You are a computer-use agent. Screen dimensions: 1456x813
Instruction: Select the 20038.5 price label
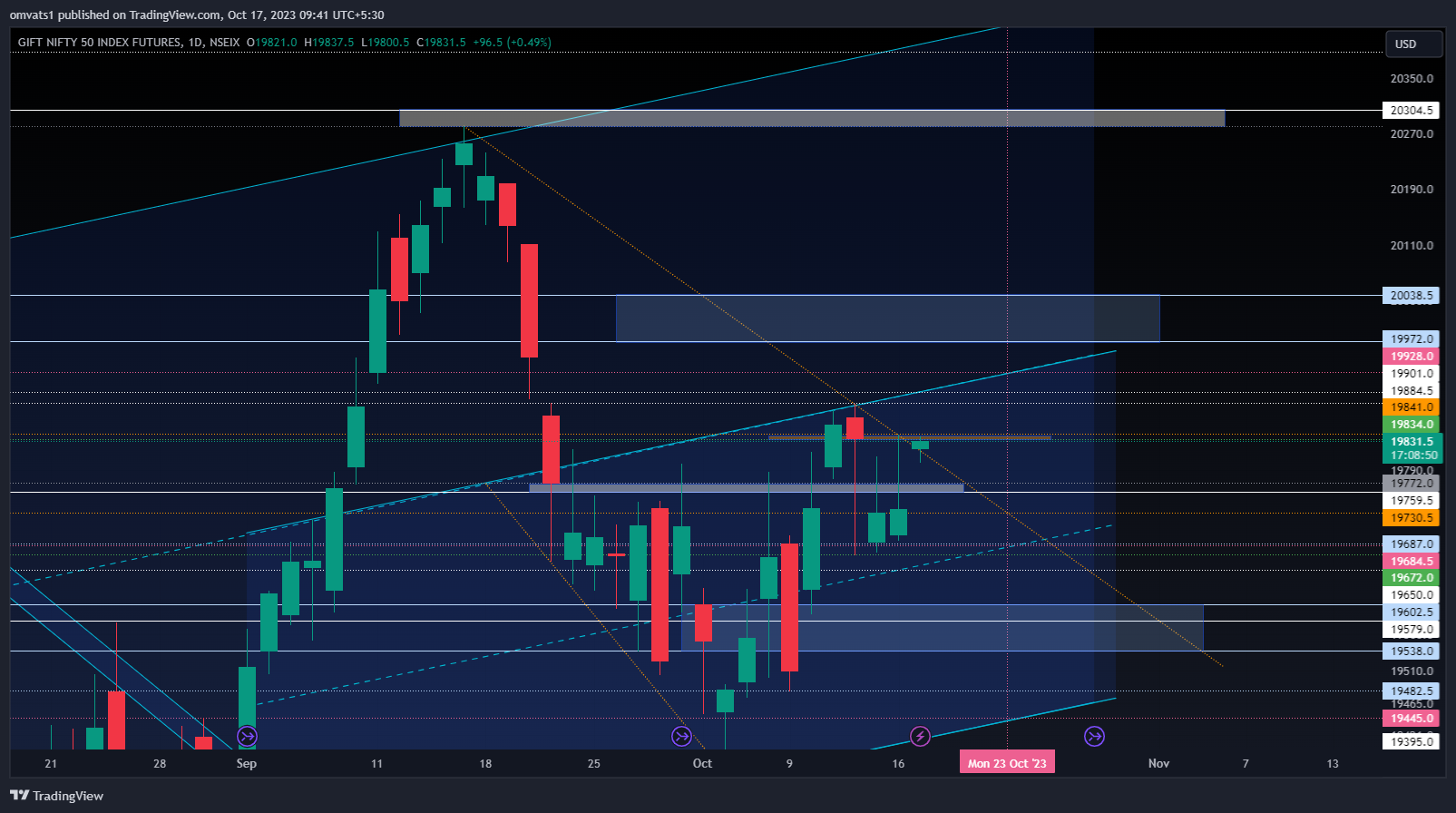[x=1412, y=296]
